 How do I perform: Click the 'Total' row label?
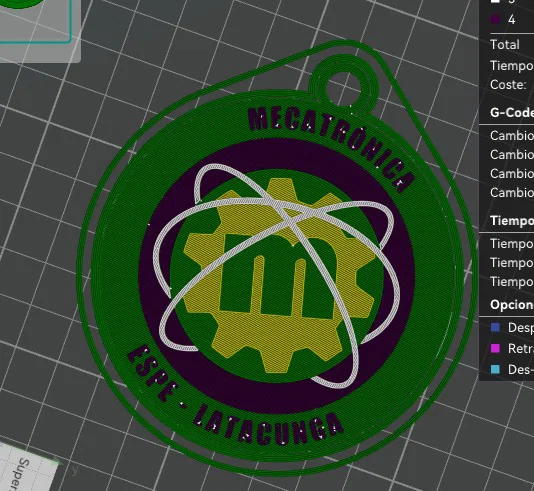tap(505, 45)
